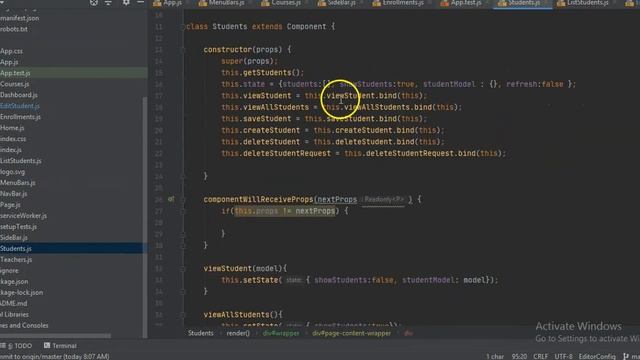
Task: Click the this.deleteStudentRequest binding line
Action: [364, 153]
